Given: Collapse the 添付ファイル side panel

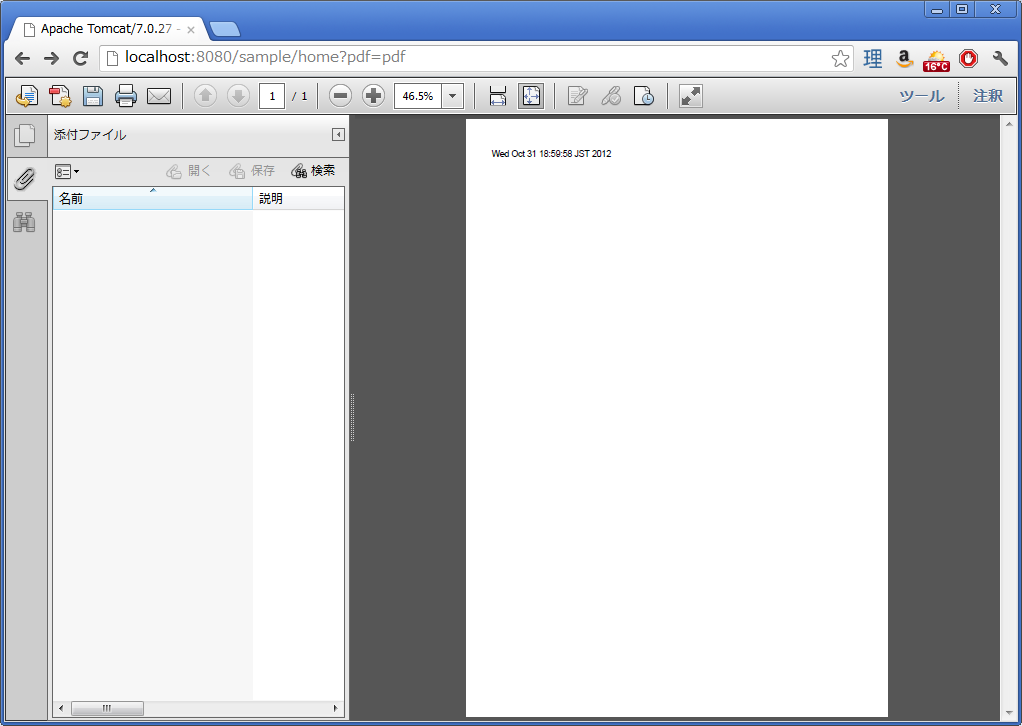Looking at the screenshot, I should pos(338,135).
